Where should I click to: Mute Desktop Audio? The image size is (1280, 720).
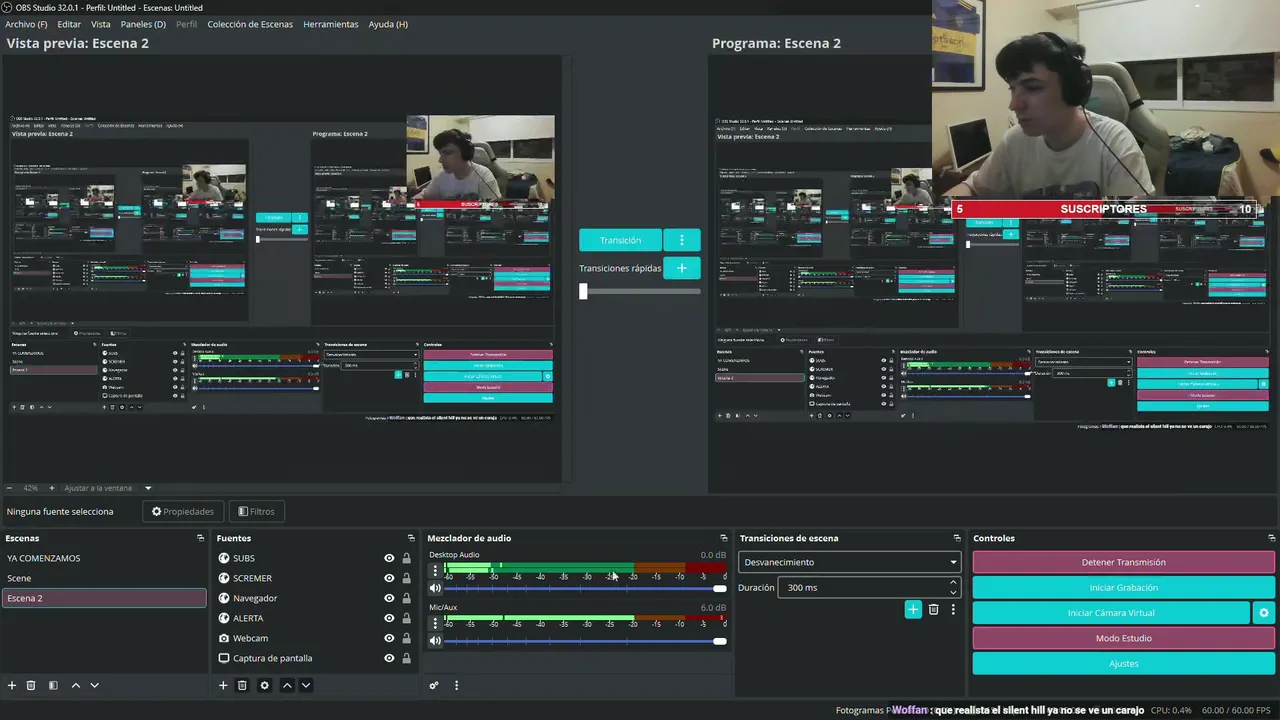click(435, 588)
